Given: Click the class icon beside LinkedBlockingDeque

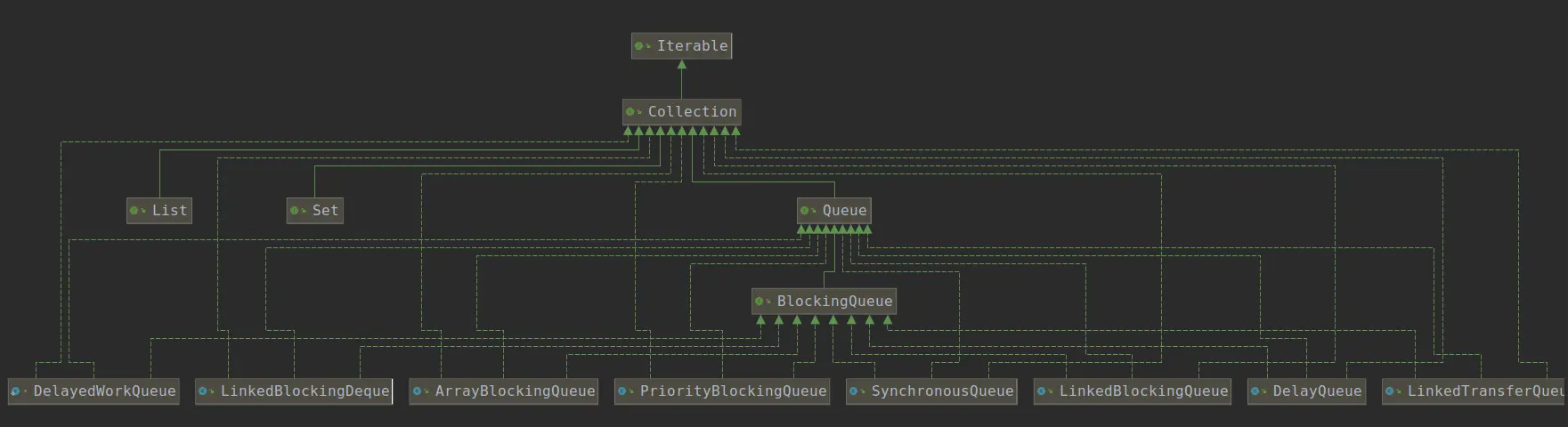Looking at the screenshot, I should pyautogui.click(x=204, y=391).
